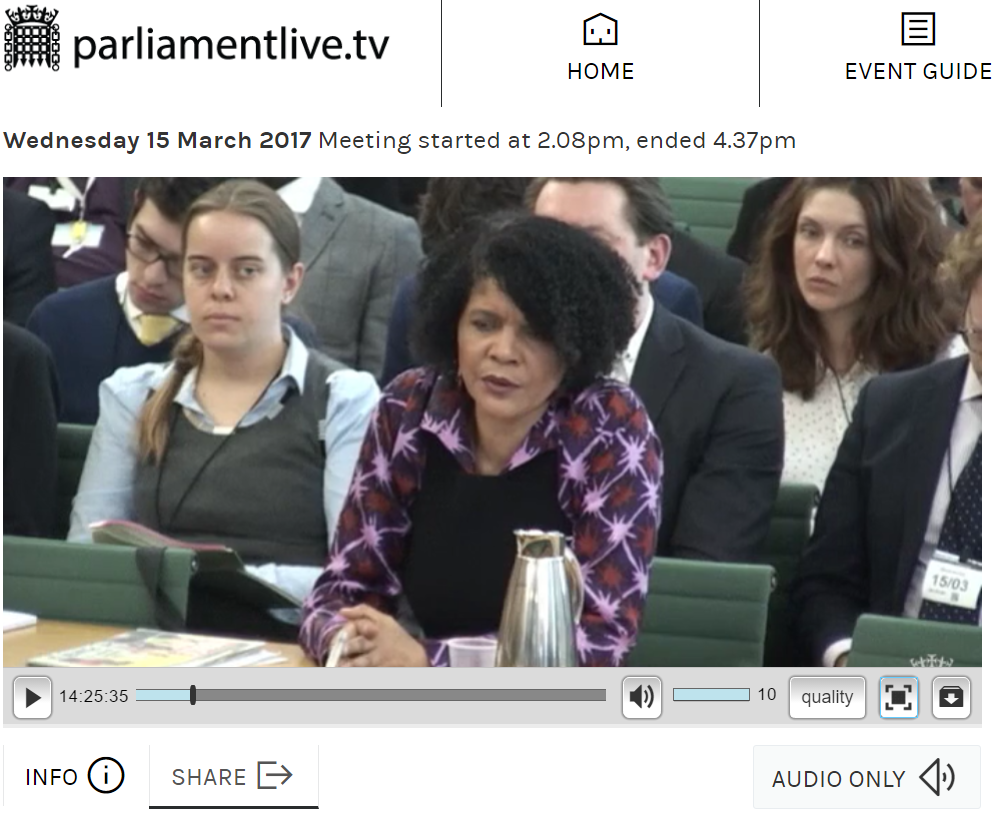Click the HOME house icon
994x820 pixels.
[x=600, y=30]
